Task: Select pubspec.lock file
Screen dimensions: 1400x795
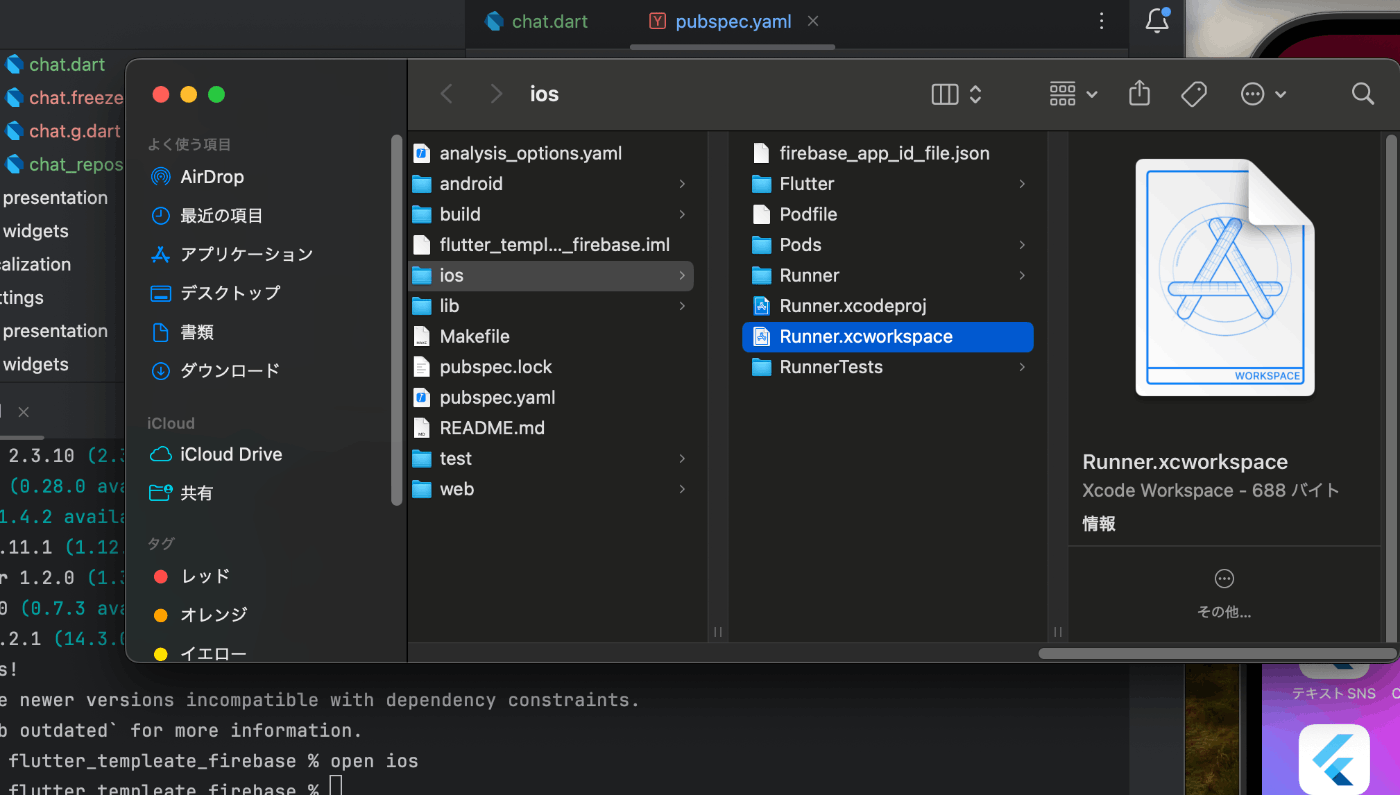Action: click(483, 367)
